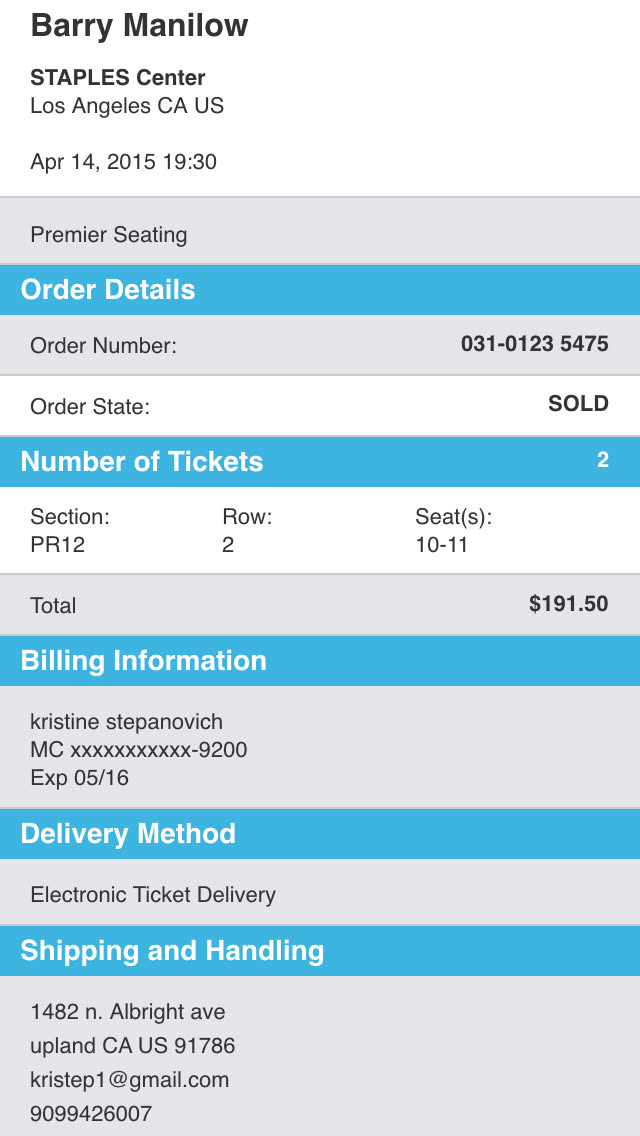Tap the phone number 9099426007
640x1136 pixels.
[x=91, y=1114]
